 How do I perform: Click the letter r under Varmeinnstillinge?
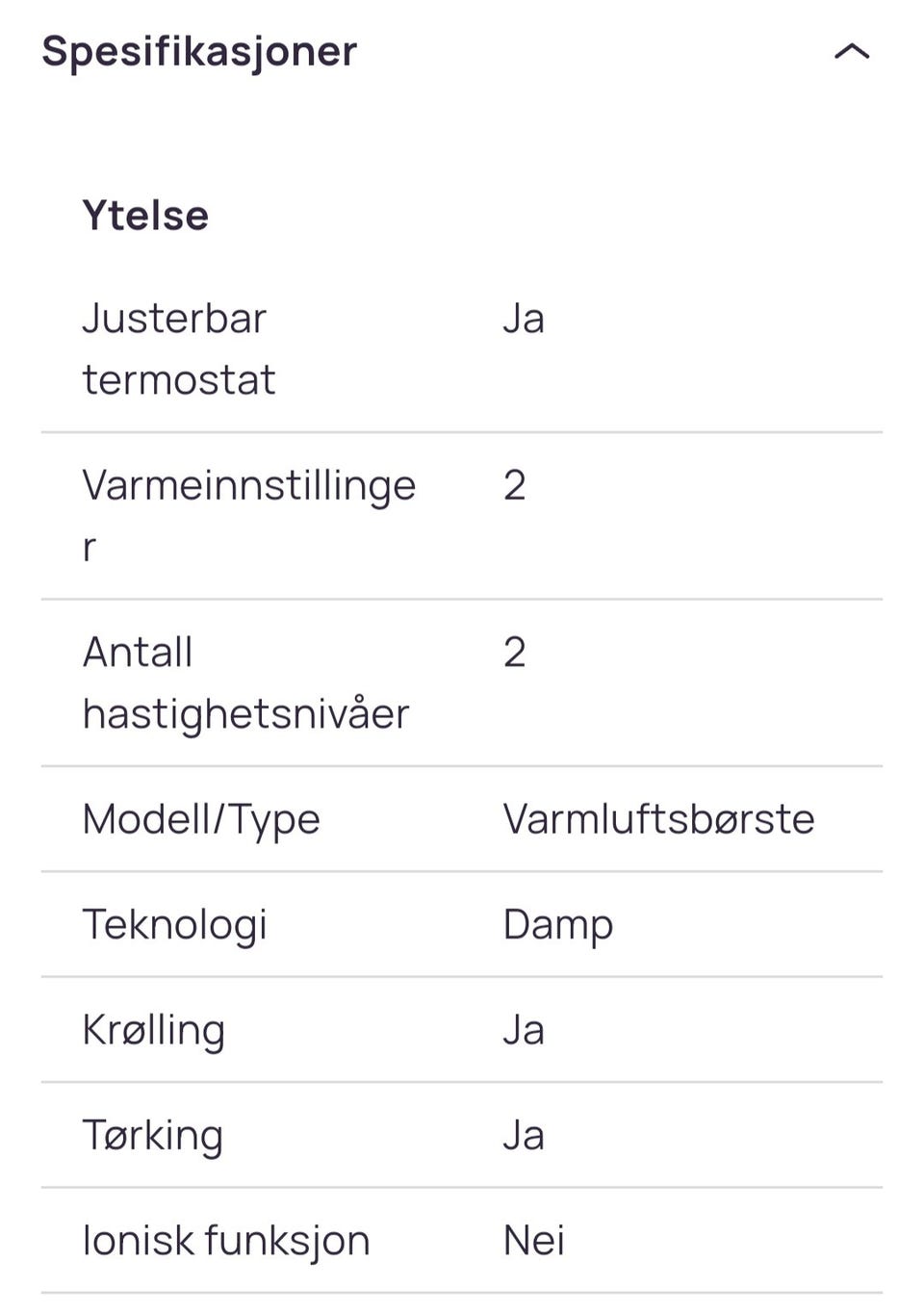click(x=90, y=548)
